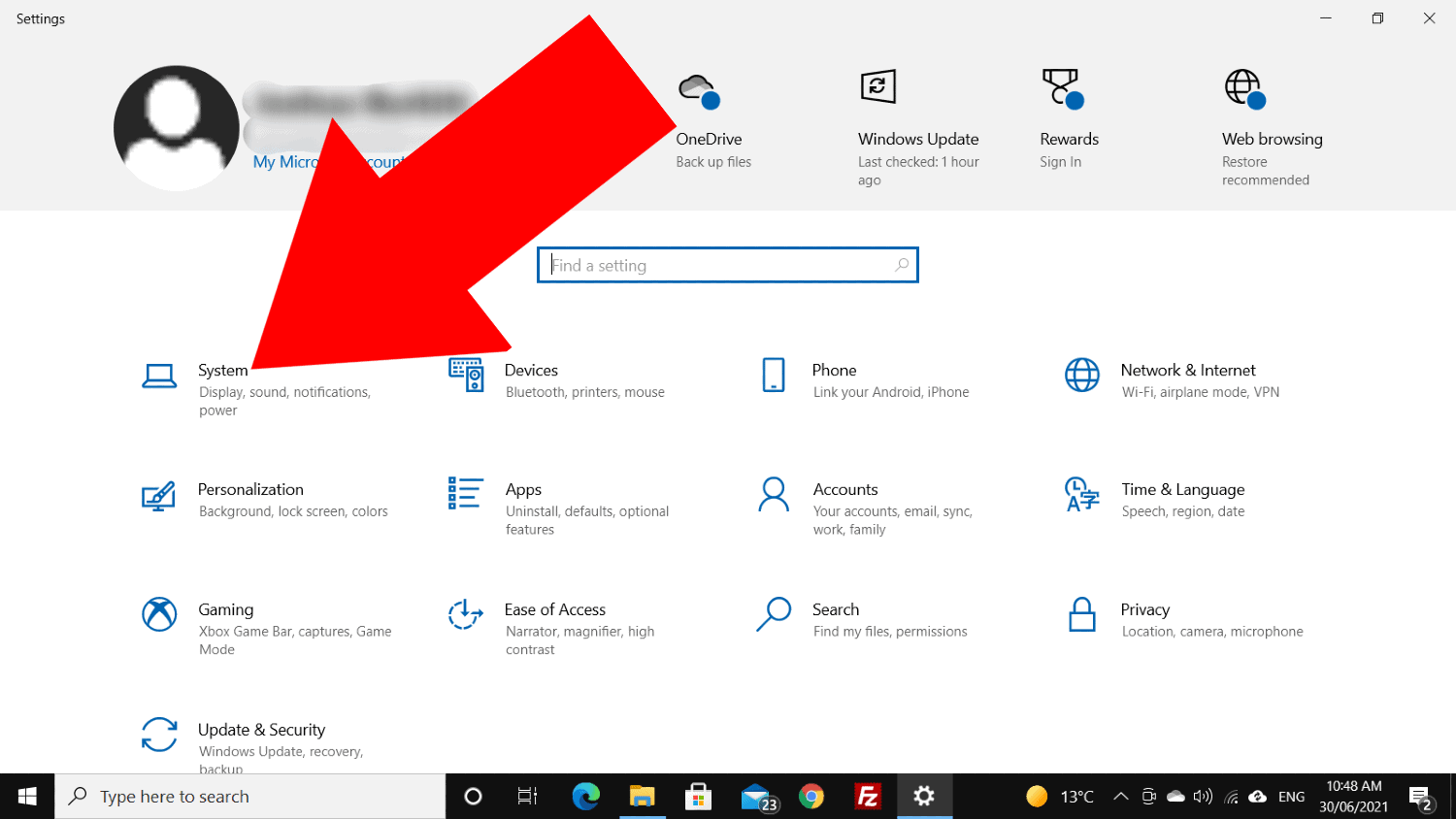
Task: Open the Phone settings label
Action: pos(835,371)
